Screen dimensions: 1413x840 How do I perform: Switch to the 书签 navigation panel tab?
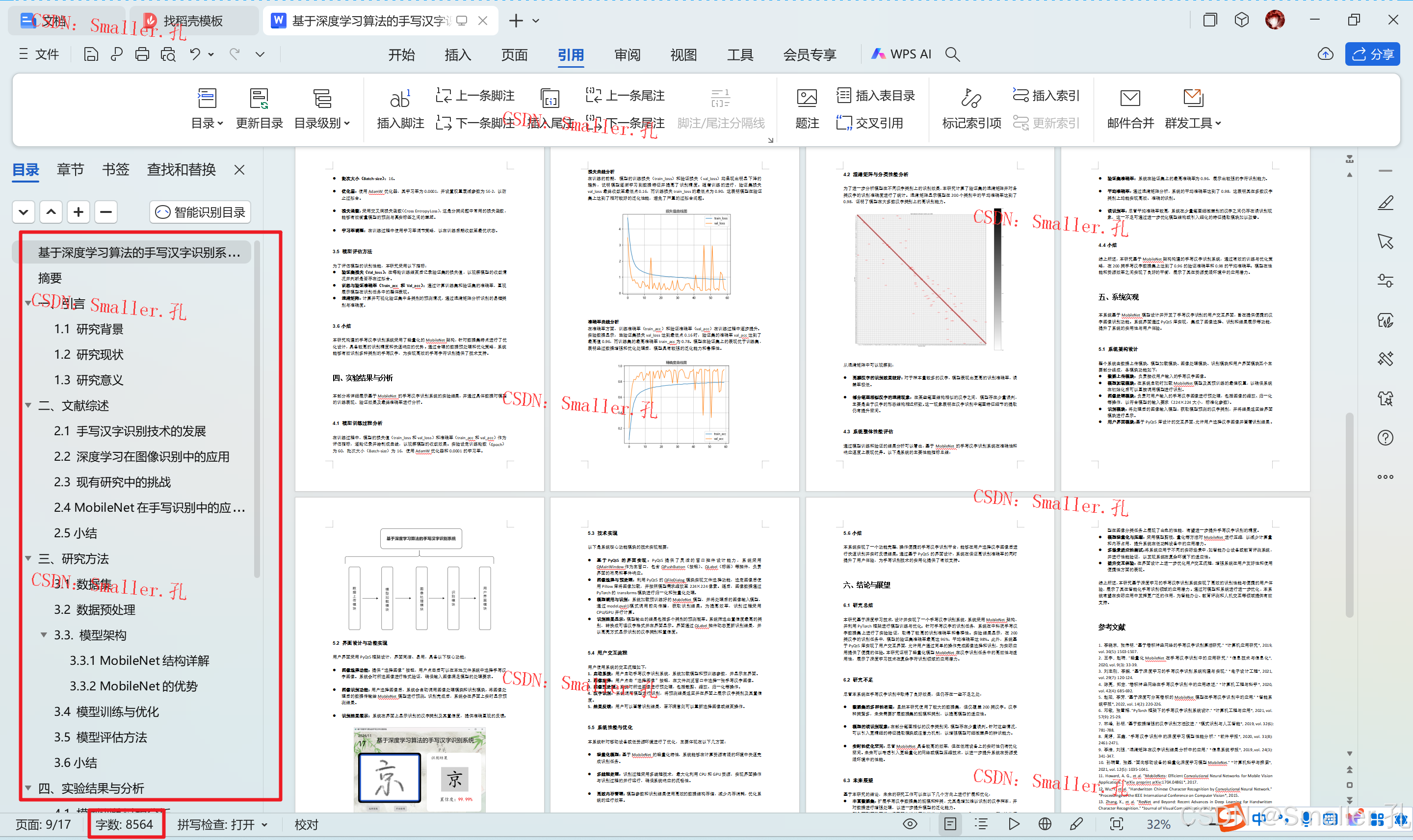(x=116, y=169)
